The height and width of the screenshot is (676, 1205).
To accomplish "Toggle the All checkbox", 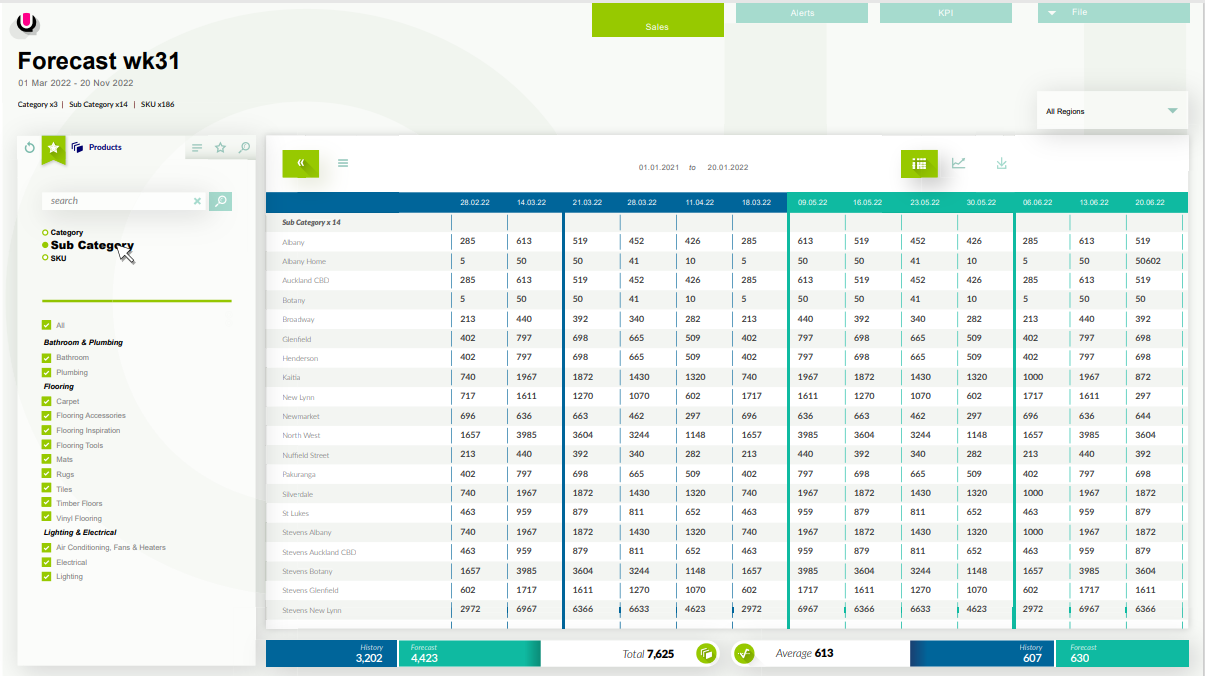I will pos(46,325).
